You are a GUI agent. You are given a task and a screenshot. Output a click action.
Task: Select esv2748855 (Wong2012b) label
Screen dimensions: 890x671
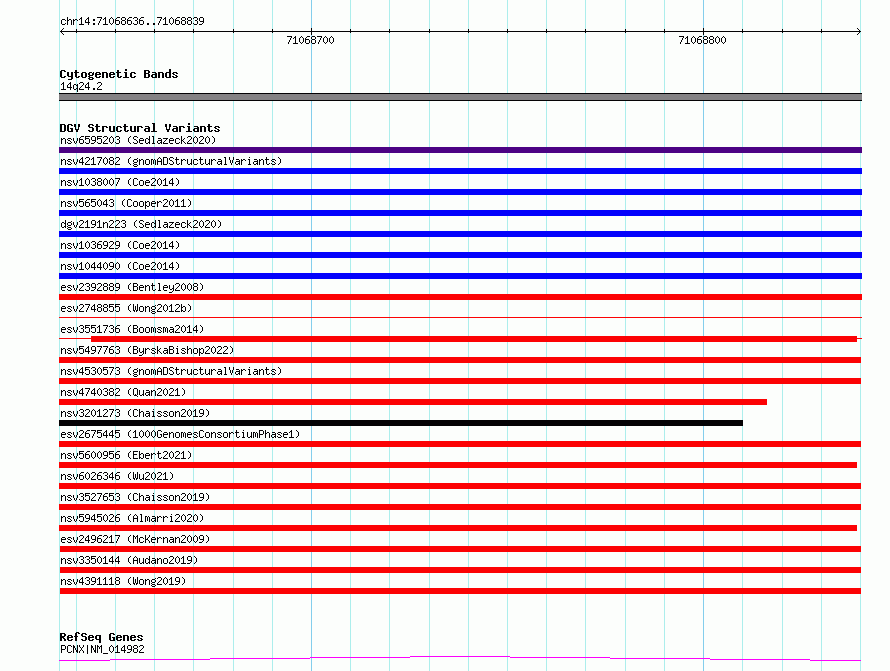[126, 308]
